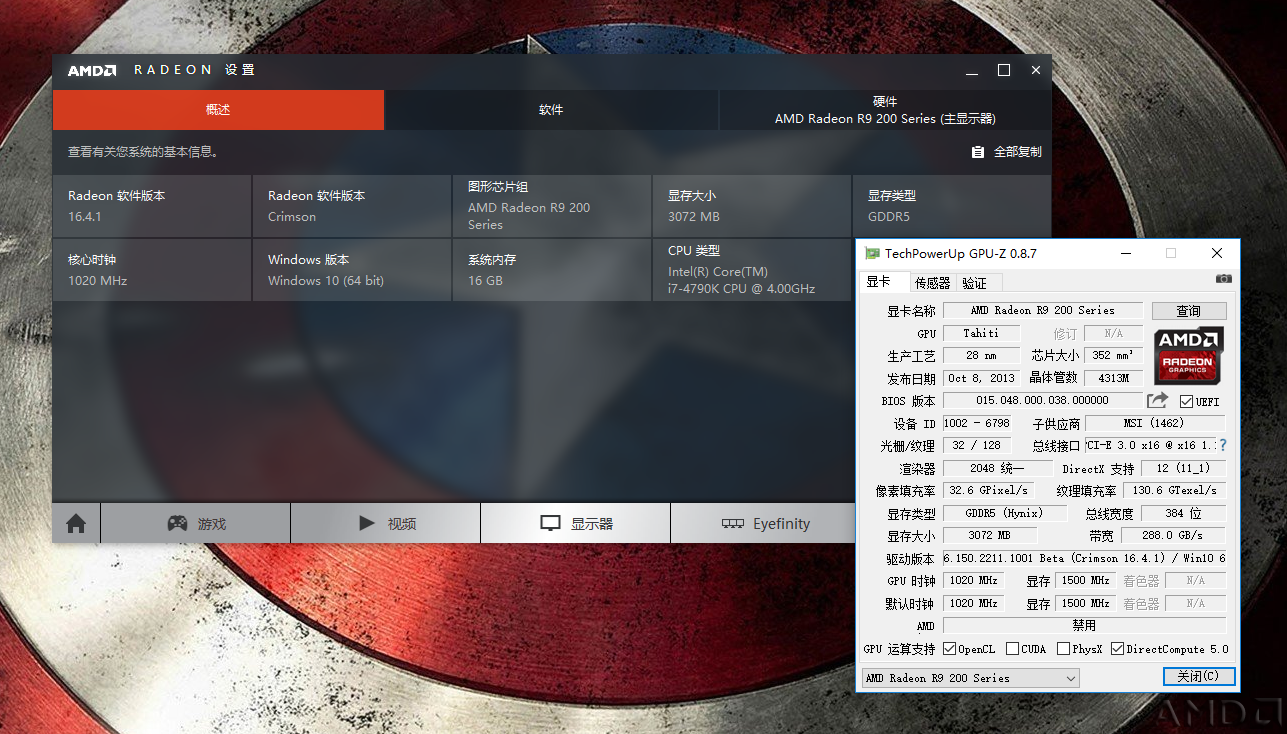Viewport: 1287px width, 734px height.
Task: Switch to 软件 software tab
Action: [x=551, y=110]
